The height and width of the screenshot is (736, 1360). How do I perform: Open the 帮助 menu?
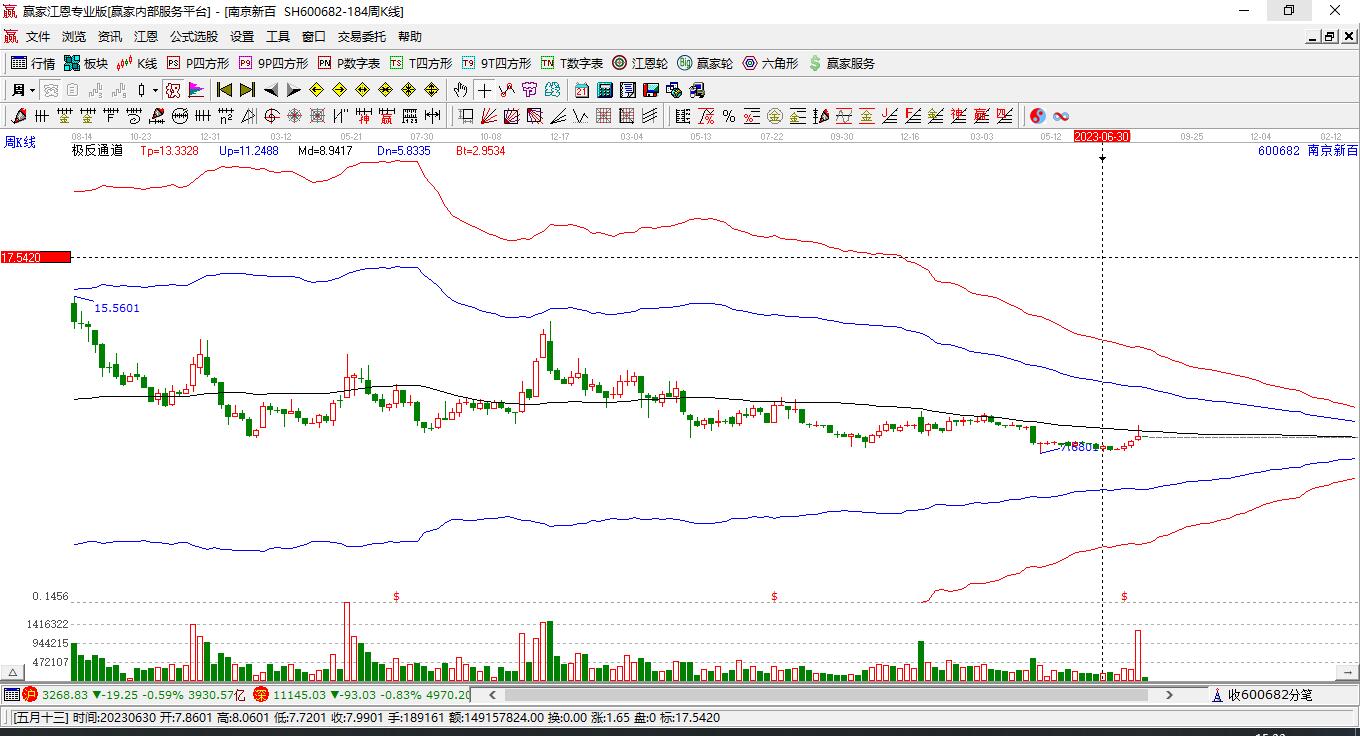point(410,37)
